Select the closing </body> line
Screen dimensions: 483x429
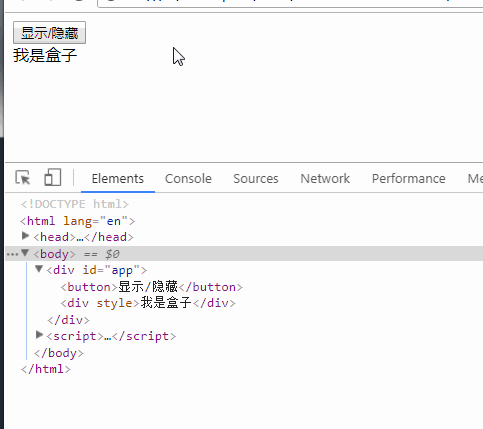coord(59,353)
